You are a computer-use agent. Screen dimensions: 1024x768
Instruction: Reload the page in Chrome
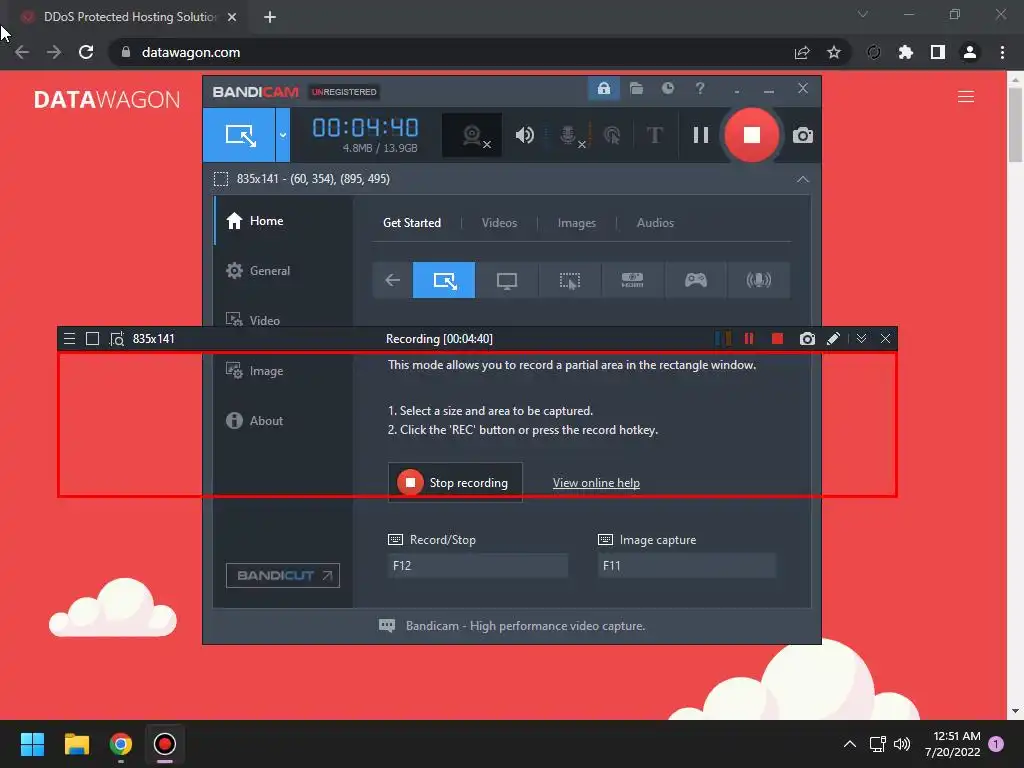(86, 52)
